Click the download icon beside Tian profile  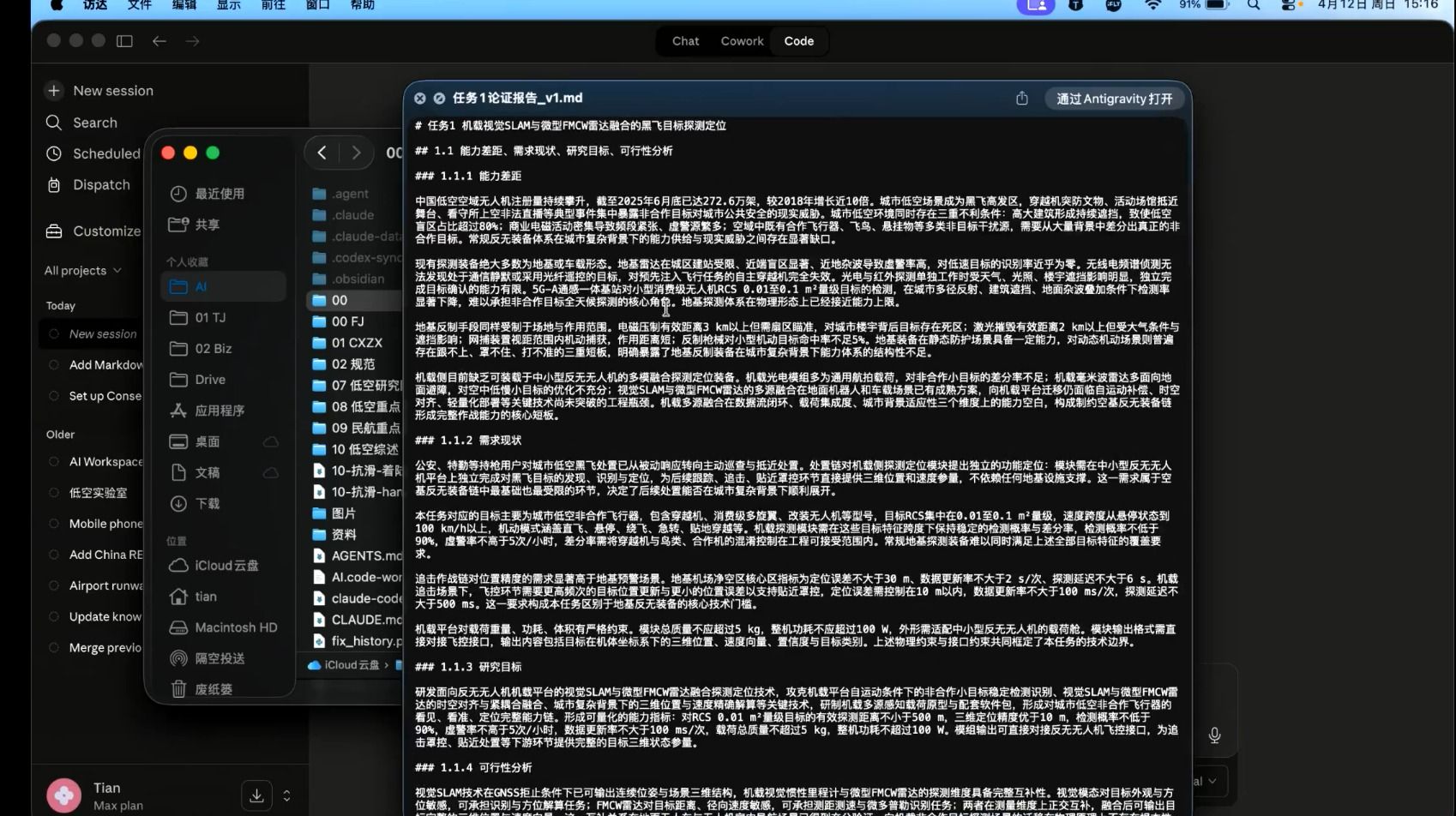pyautogui.click(x=256, y=795)
